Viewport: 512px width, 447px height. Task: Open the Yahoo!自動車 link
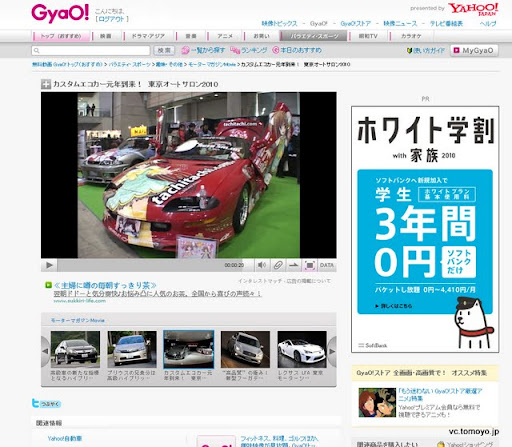[65, 438]
